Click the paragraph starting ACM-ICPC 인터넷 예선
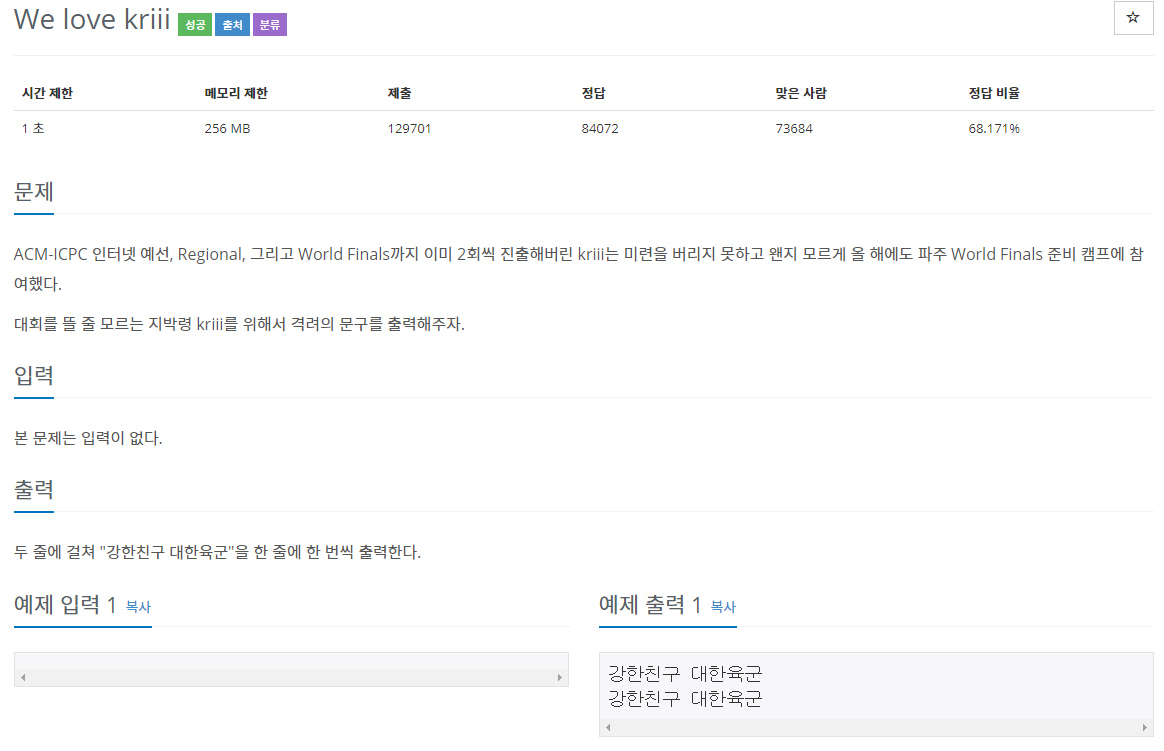The height and width of the screenshot is (751, 1164). pos(579,269)
